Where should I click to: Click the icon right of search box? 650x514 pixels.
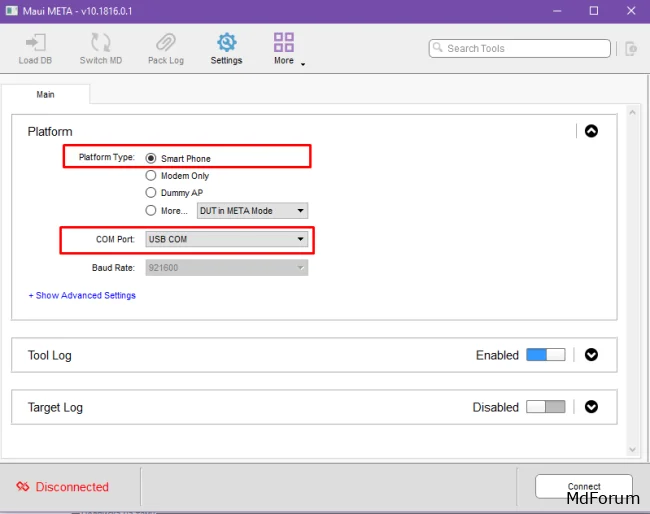pos(631,48)
